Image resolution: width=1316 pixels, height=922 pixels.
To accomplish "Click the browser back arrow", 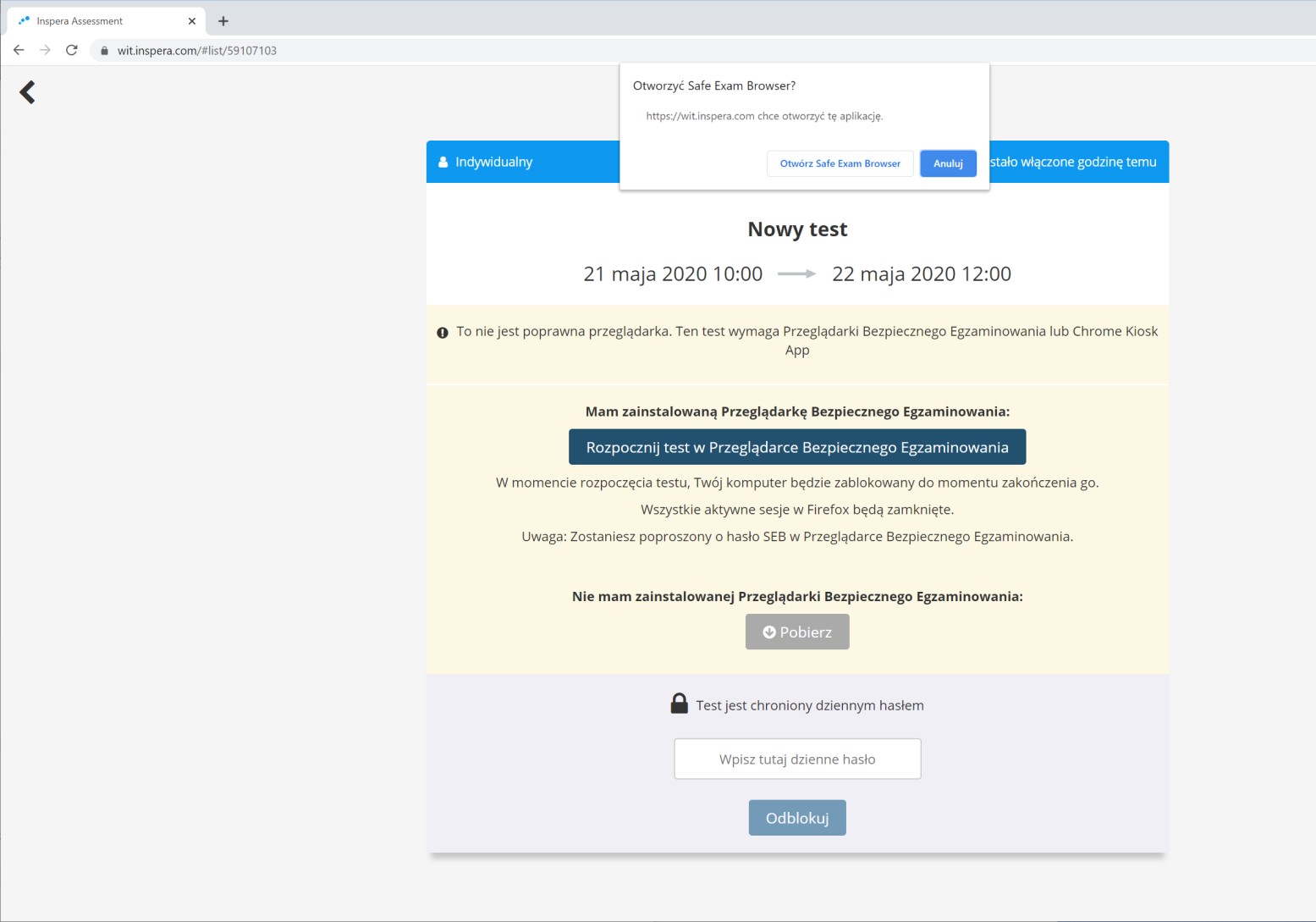I will tap(19, 50).
